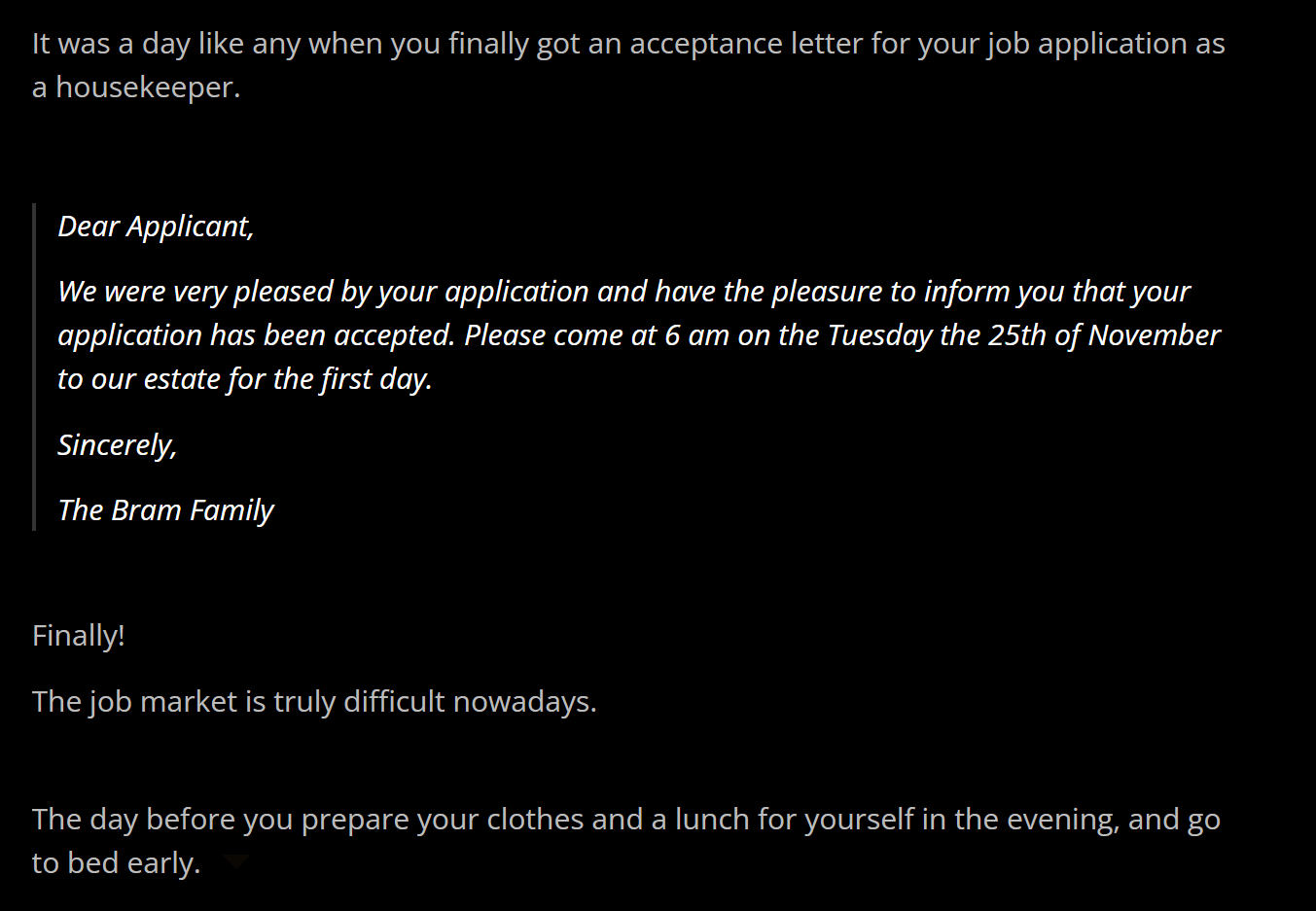Click 'It was a day like any' opening line
The width and height of the screenshot is (1316, 911).
click(x=167, y=44)
